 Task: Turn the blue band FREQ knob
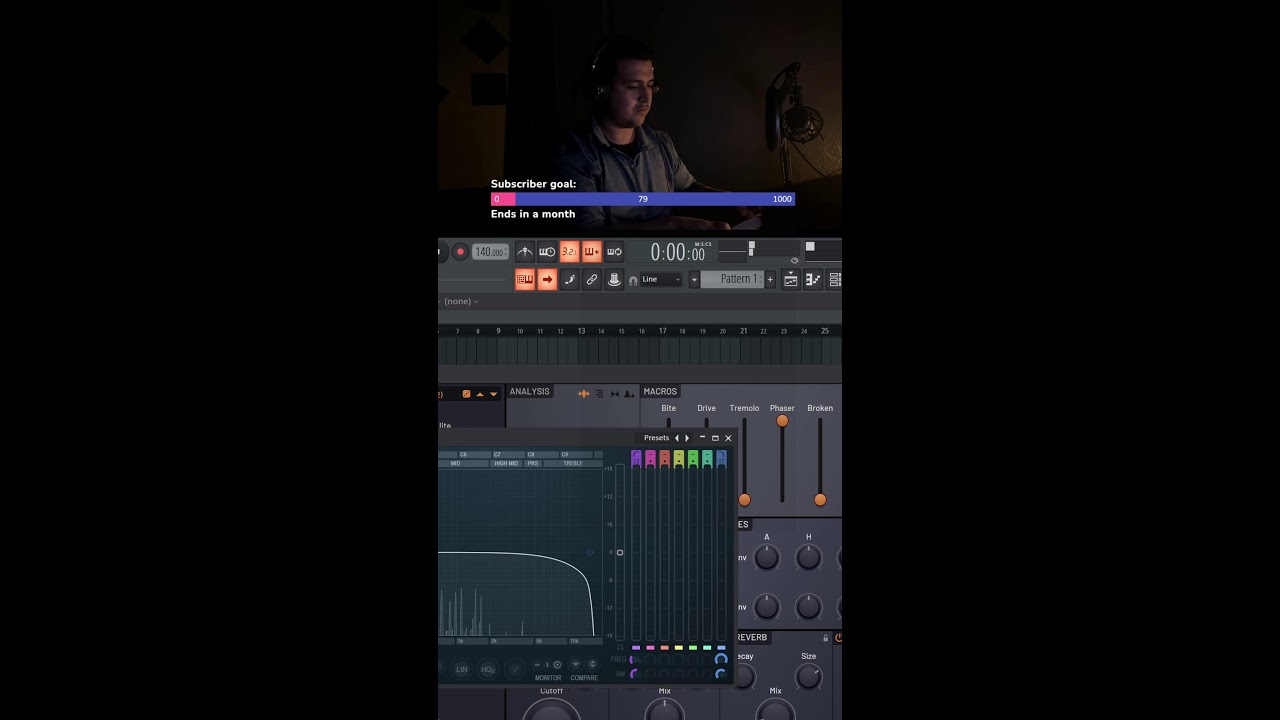[x=721, y=659]
